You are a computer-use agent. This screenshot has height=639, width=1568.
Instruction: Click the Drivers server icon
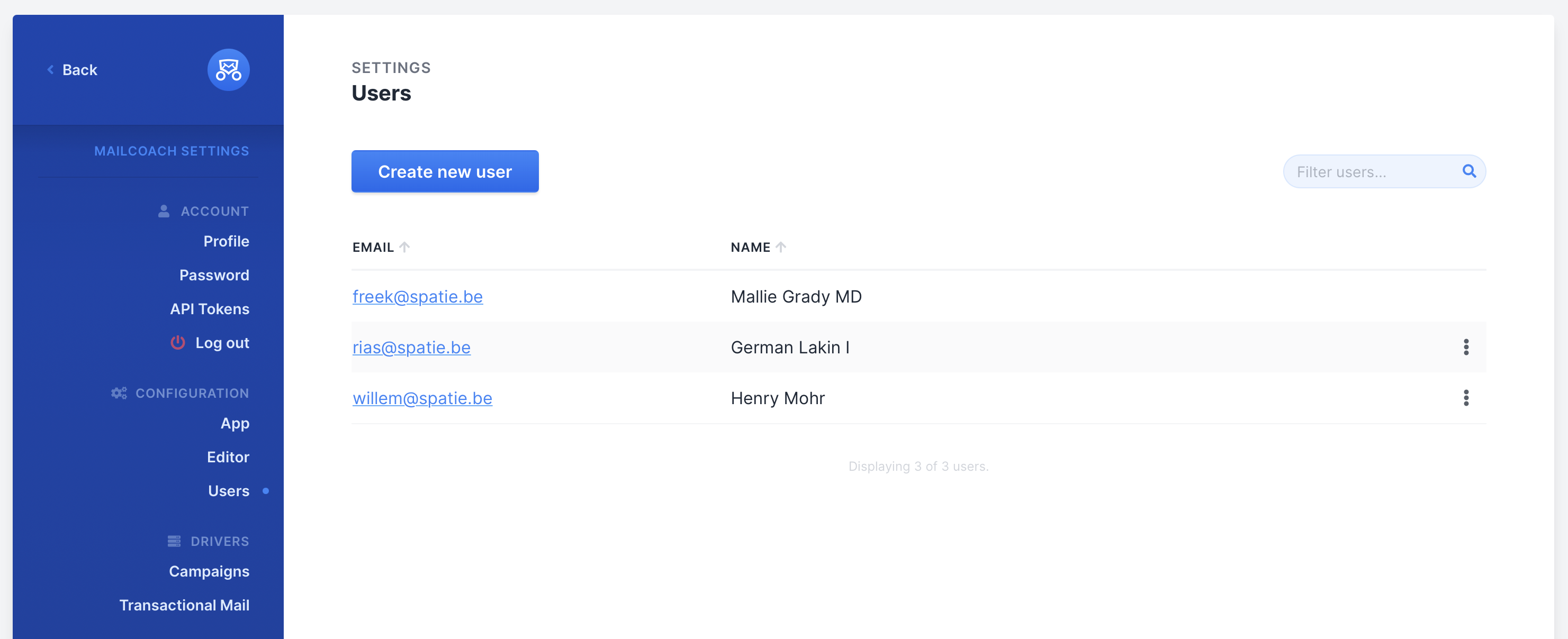(174, 541)
